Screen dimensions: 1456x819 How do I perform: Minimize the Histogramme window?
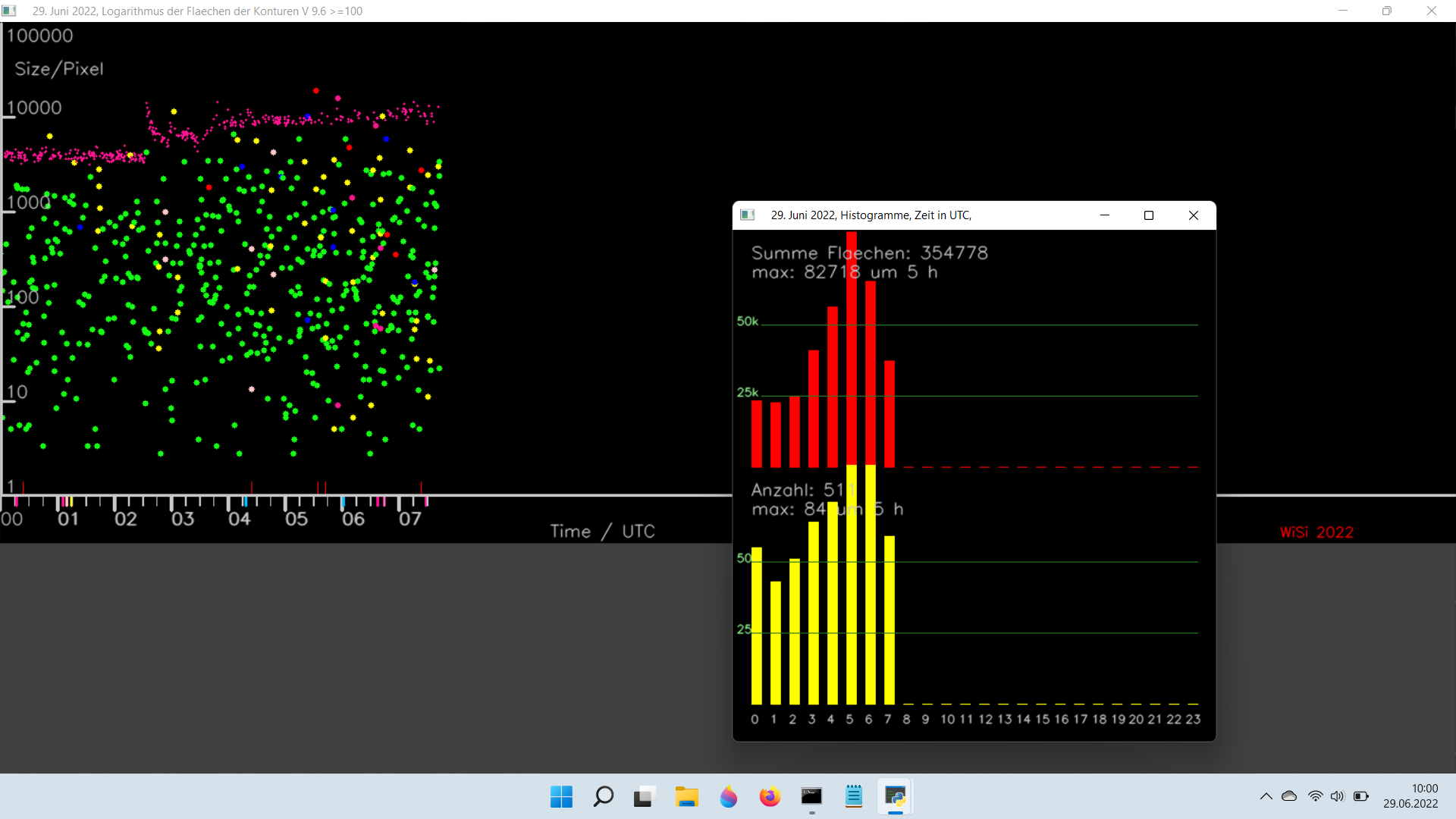(1105, 215)
